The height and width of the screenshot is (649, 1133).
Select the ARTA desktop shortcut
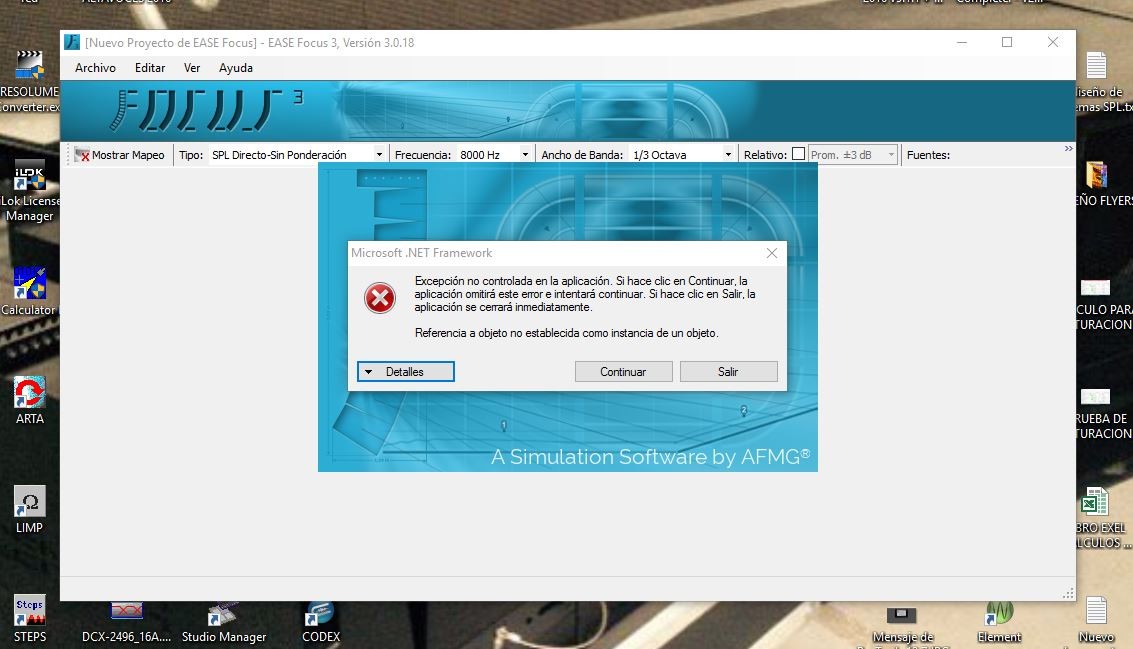(x=30, y=400)
